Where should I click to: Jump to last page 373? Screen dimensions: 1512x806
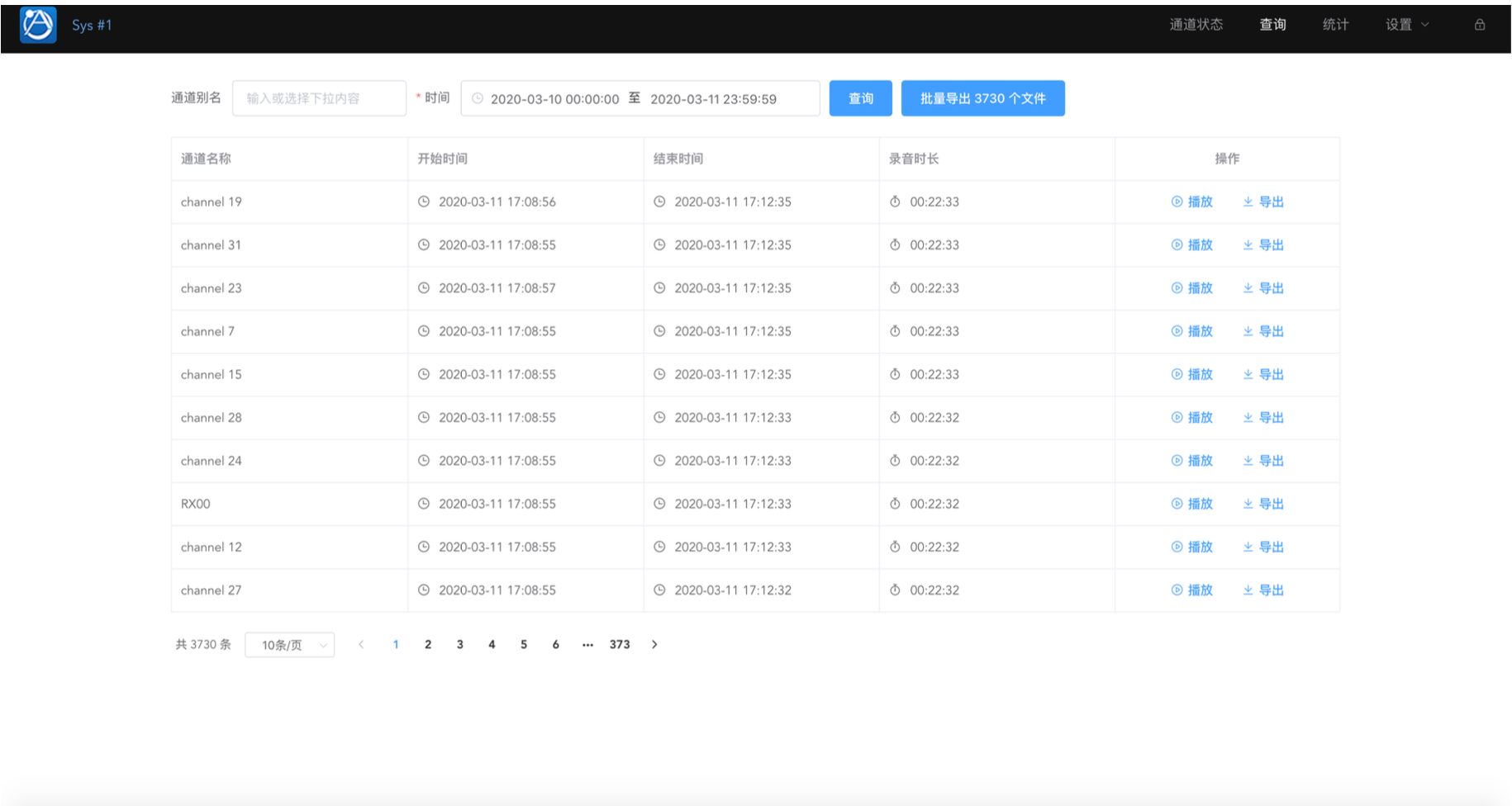(620, 645)
